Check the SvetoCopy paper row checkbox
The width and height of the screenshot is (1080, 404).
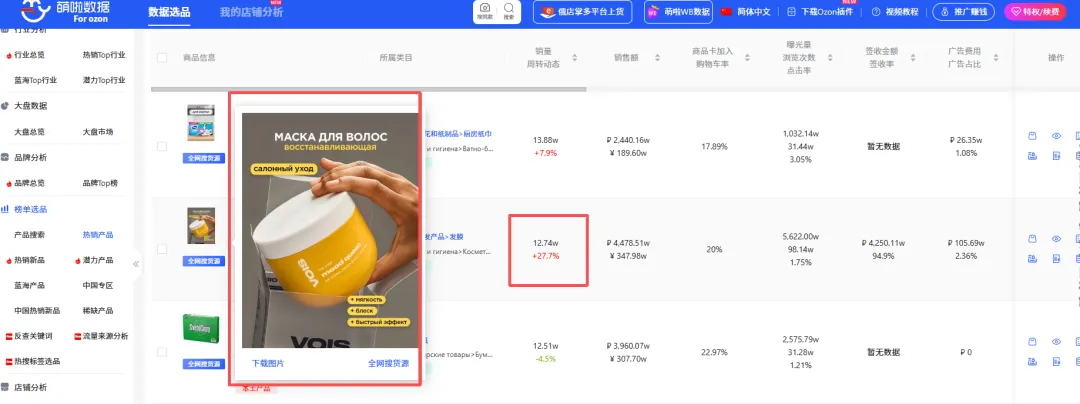162,352
